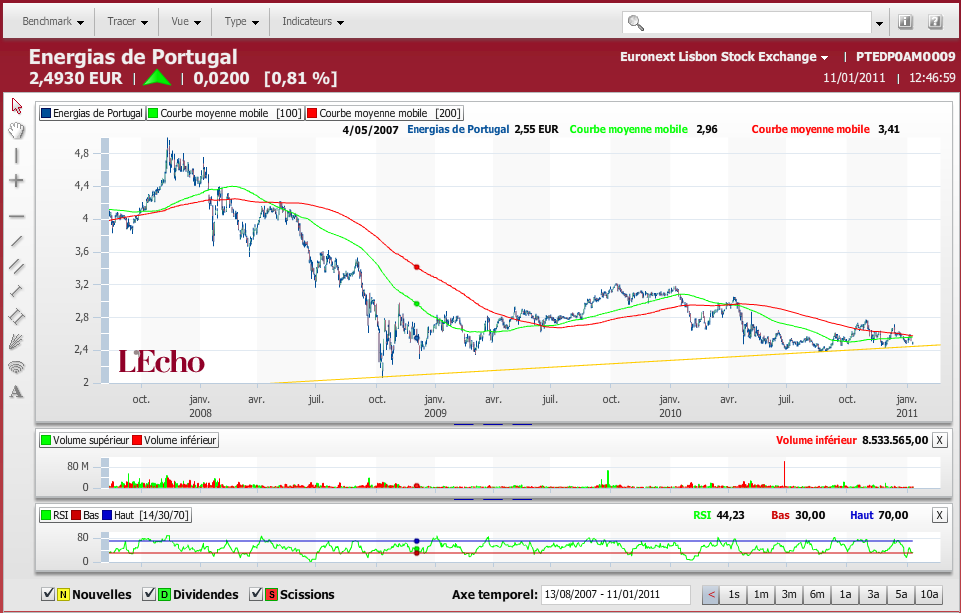Pick the vertical line drawing tool
Image resolution: width=961 pixels, height=613 pixels.
(17, 156)
